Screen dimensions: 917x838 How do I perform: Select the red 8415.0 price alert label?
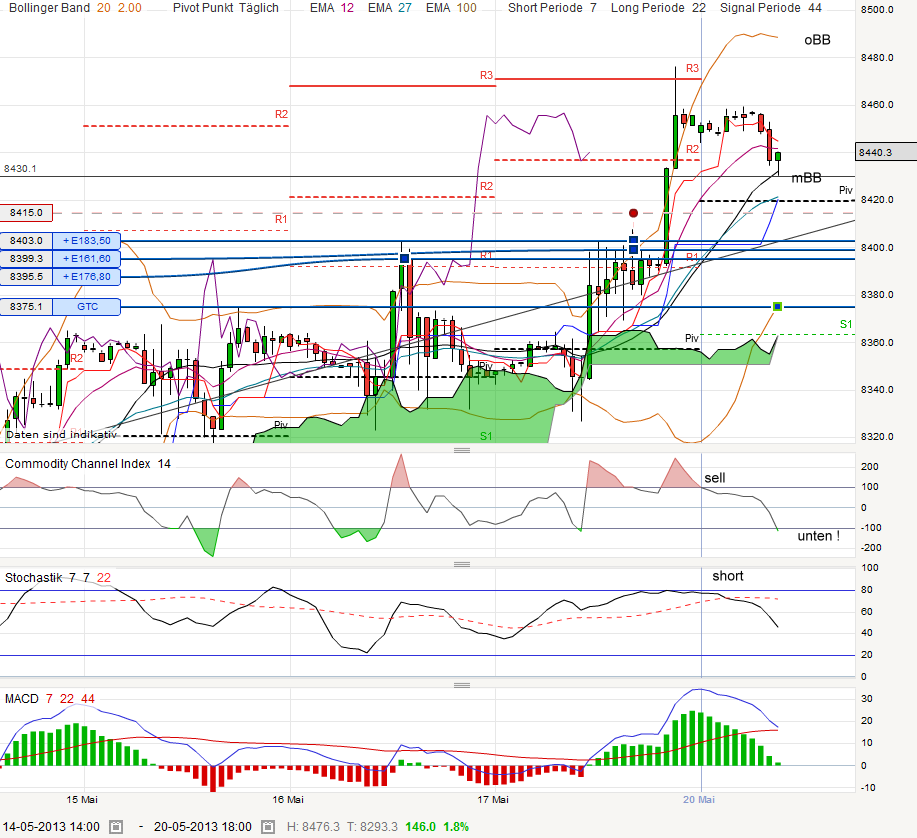point(26,213)
